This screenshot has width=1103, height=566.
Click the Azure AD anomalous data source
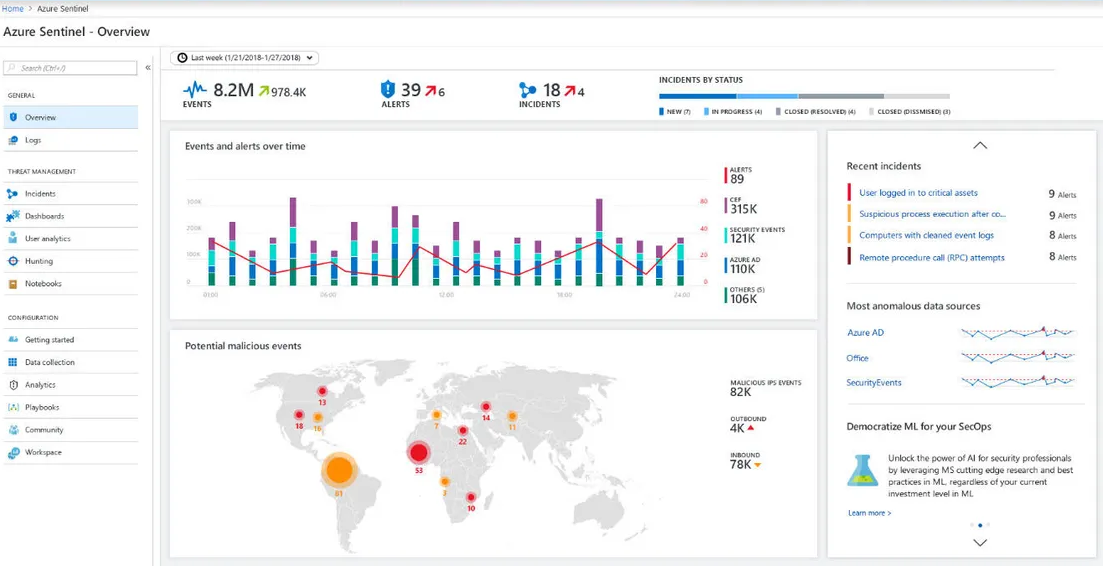pos(865,333)
